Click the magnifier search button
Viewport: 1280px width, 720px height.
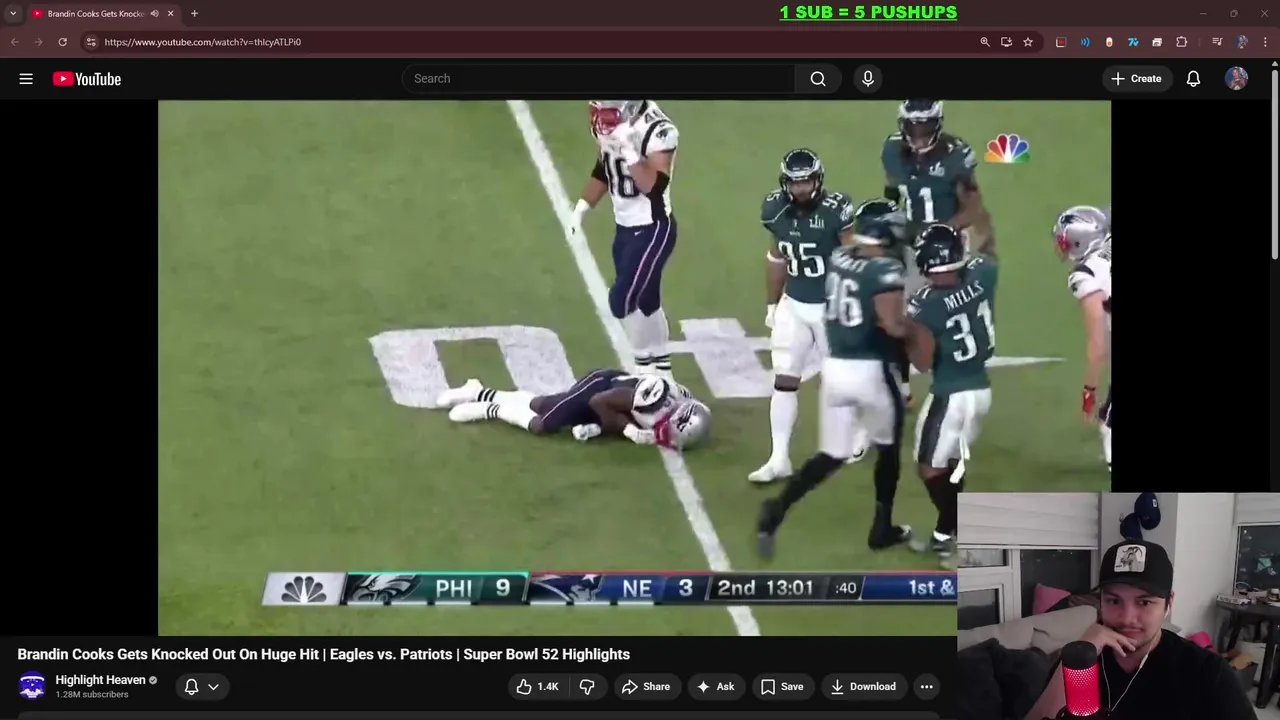[x=818, y=78]
